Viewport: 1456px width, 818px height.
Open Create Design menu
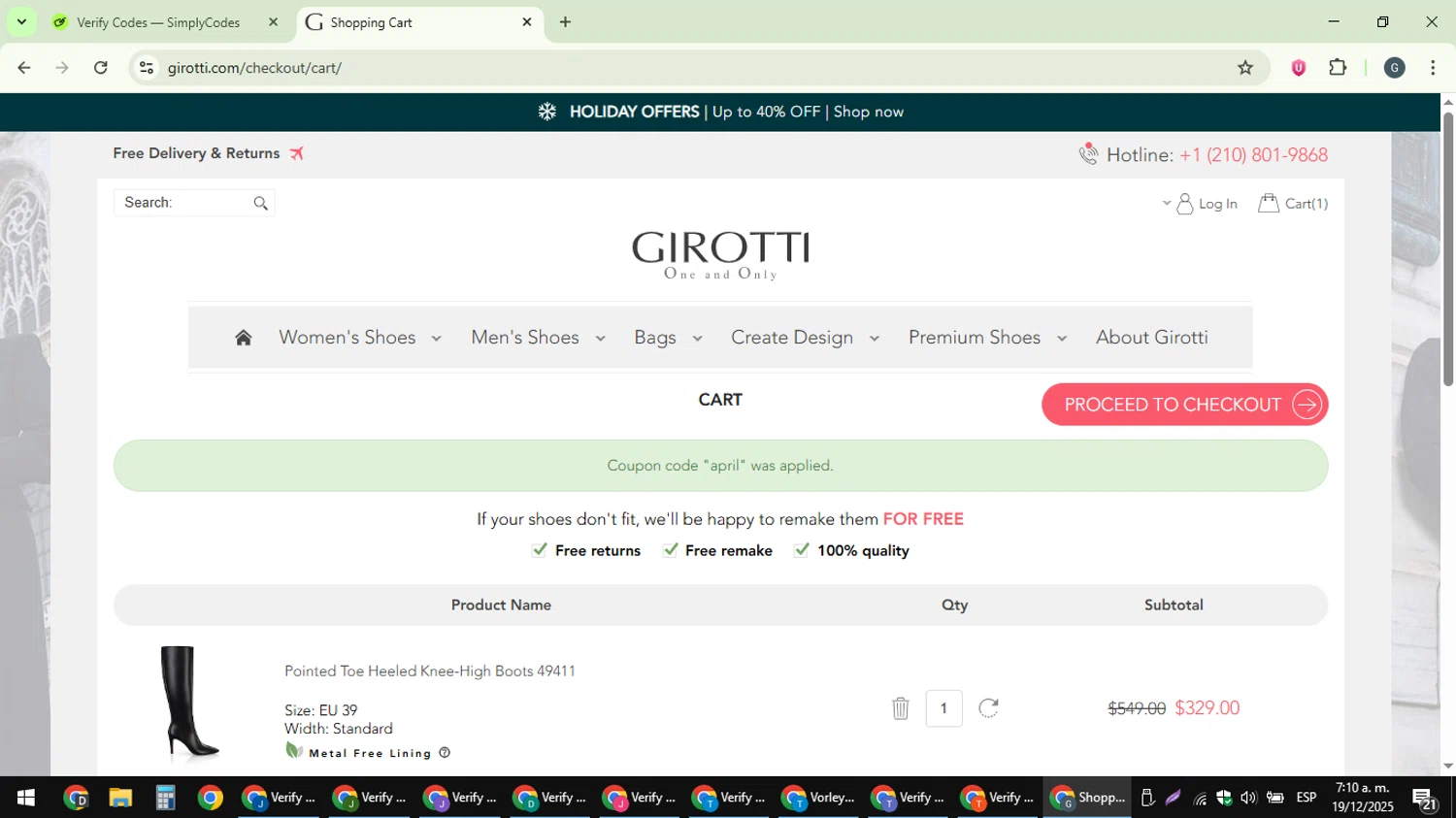coord(792,337)
